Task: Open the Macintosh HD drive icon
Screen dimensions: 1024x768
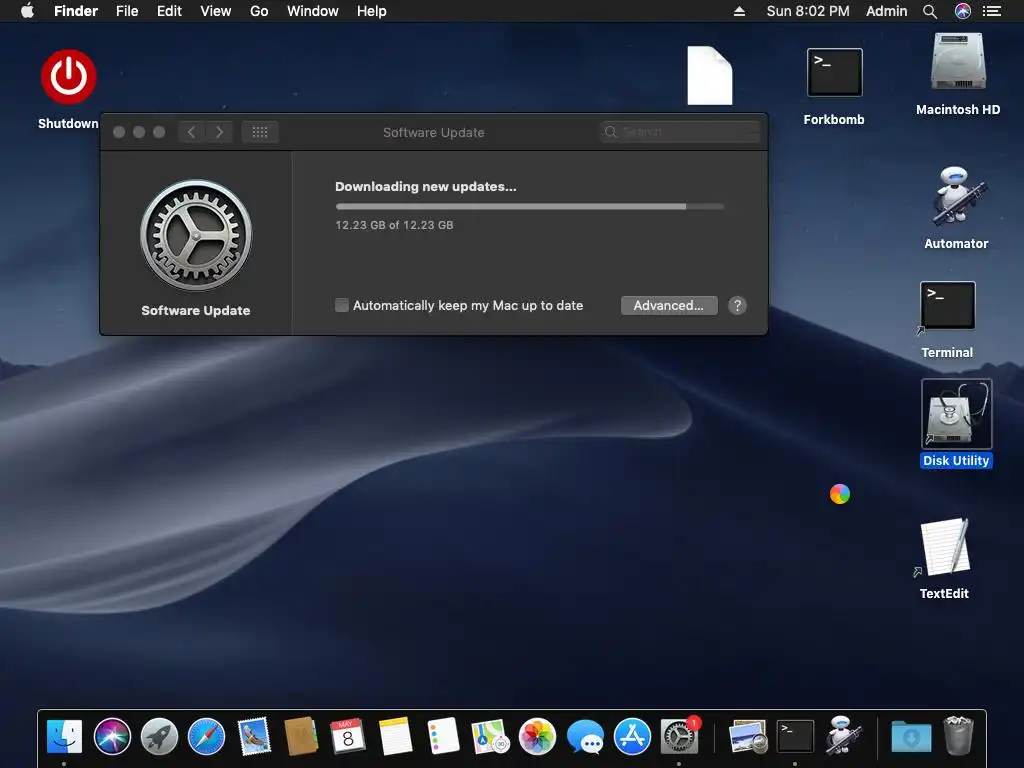Action: [x=958, y=62]
